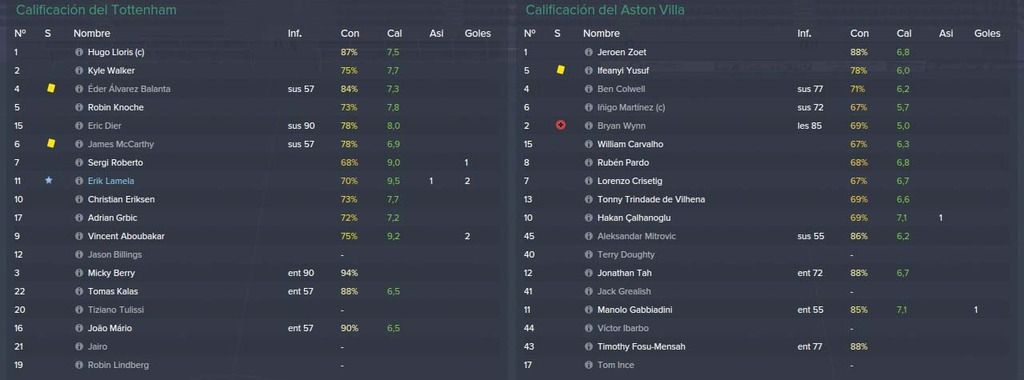Screen dimensions: 1024x380
Task: Click the info icon next to Manolo Gabbiadini
Action: 588,310
